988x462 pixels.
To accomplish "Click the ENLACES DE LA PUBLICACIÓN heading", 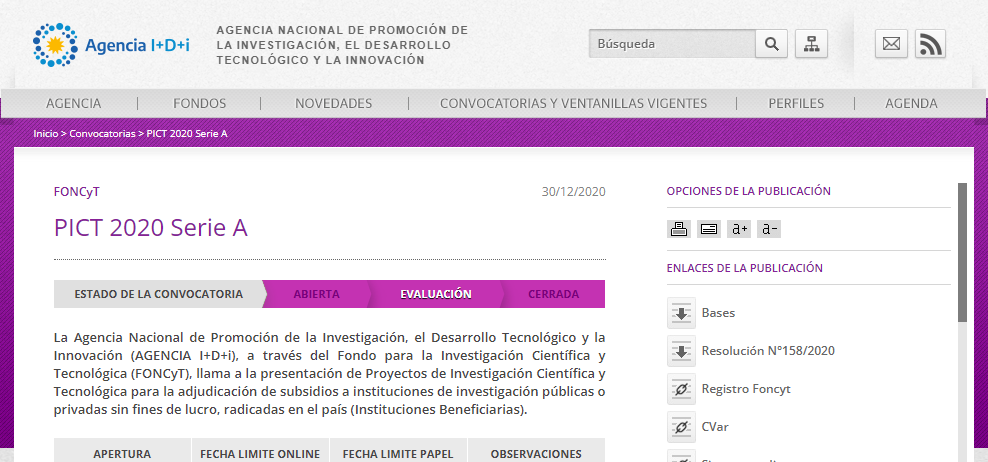I will tap(745, 268).
